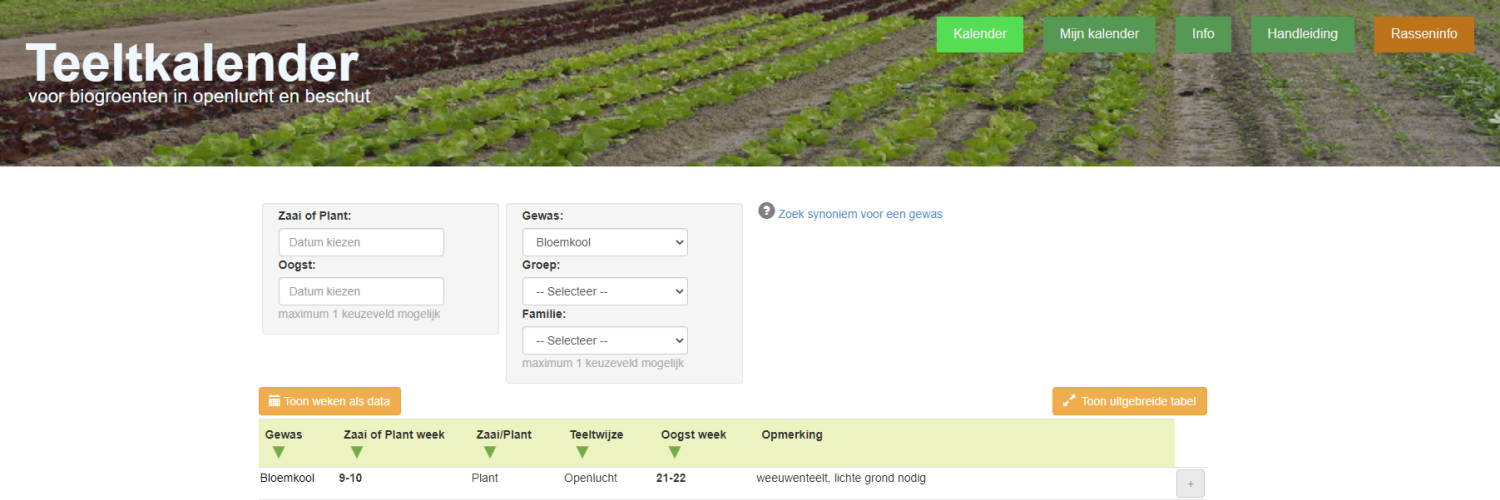Click the Oogst date field
This screenshot has height=500, width=1500.
pyautogui.click(x=361, y=291)
